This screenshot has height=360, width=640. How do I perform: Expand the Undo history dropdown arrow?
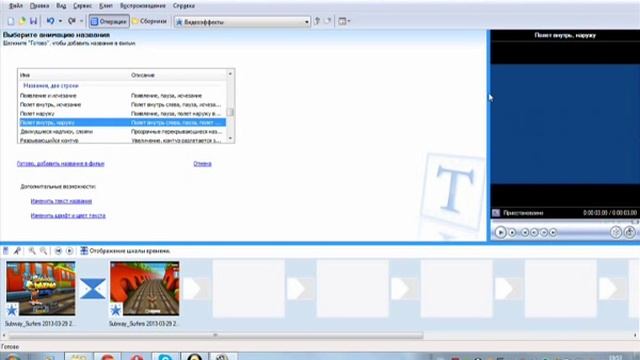(60, 21)
